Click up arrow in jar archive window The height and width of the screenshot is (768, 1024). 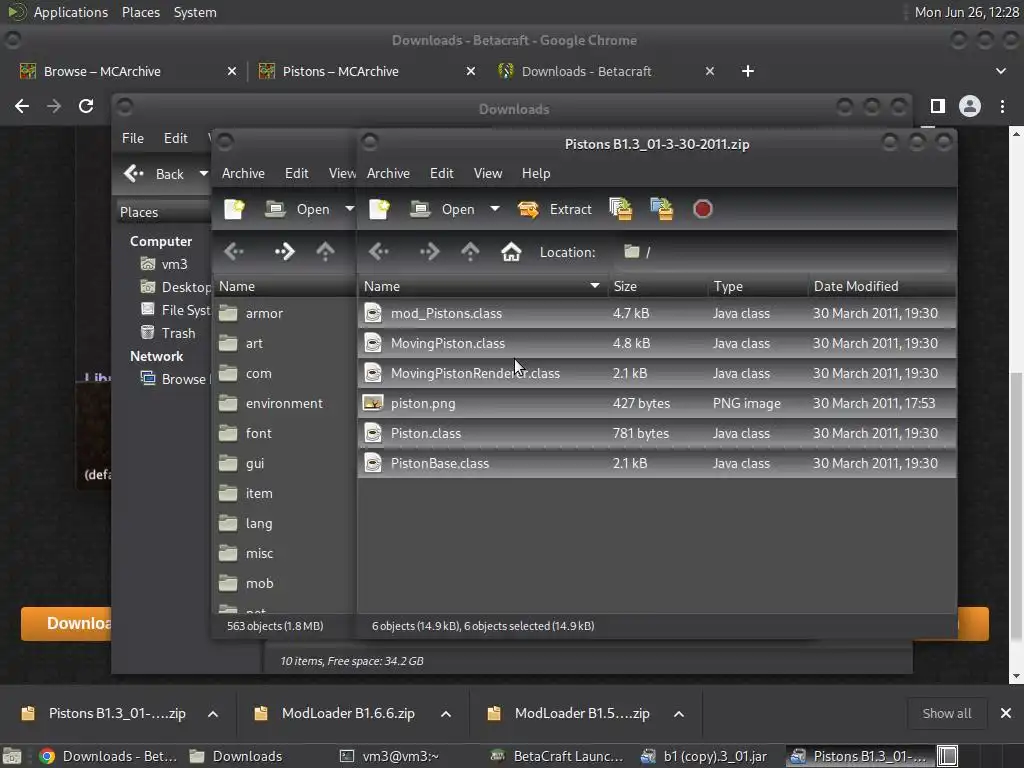click(x=325, y=252)
